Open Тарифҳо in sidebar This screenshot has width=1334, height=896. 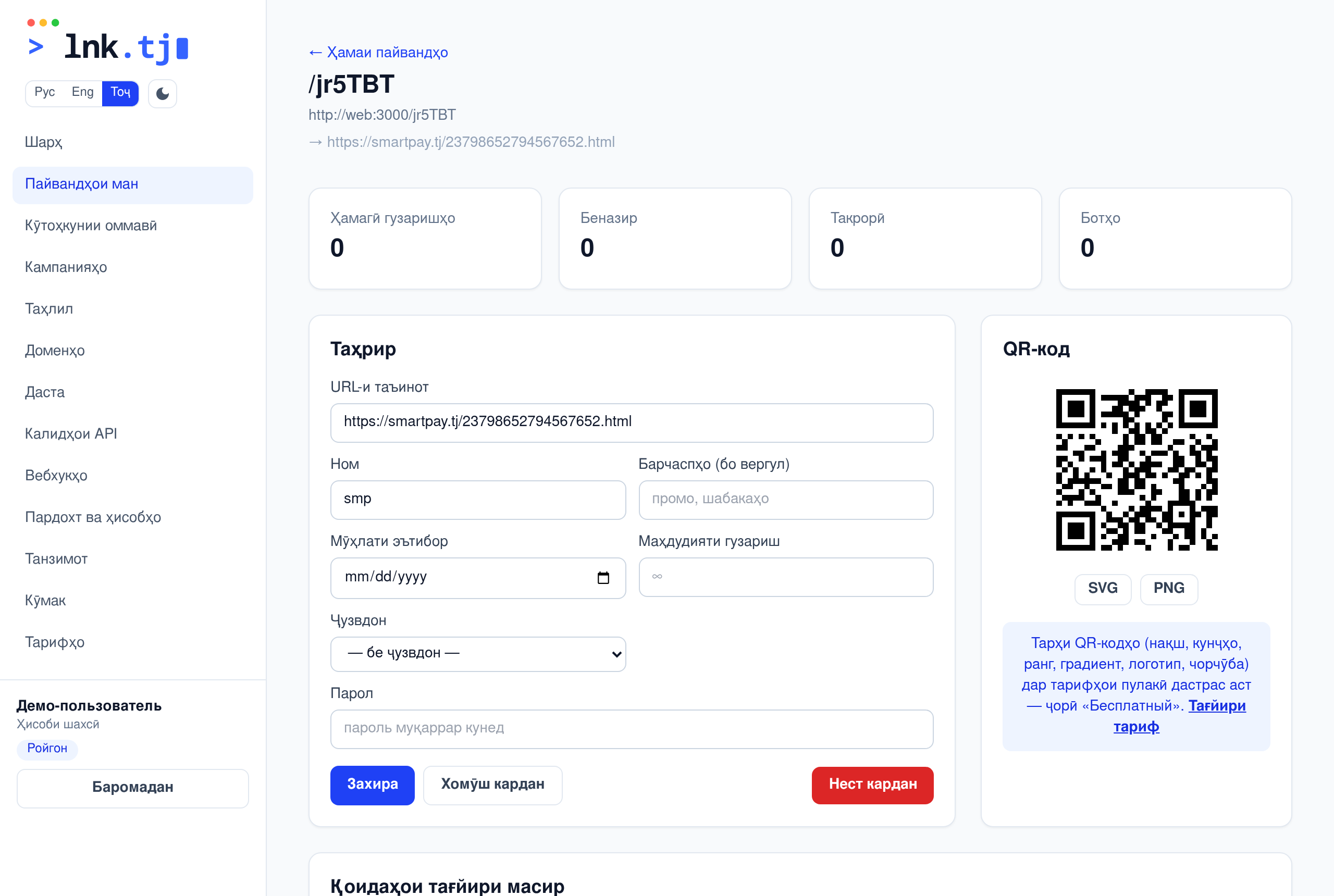tap(132, 643)
